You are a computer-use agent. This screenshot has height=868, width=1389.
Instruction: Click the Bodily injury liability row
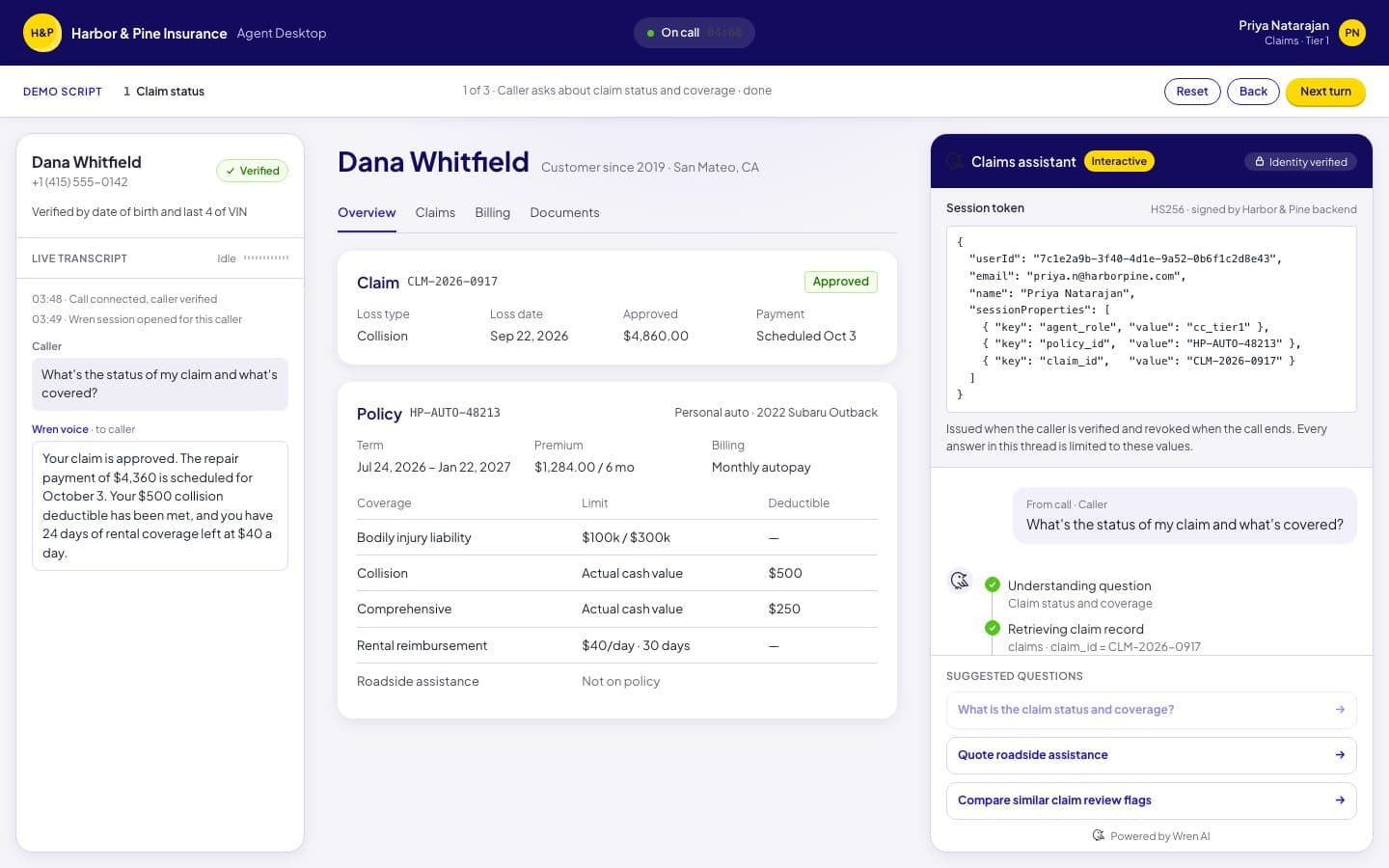coord(617,537)
